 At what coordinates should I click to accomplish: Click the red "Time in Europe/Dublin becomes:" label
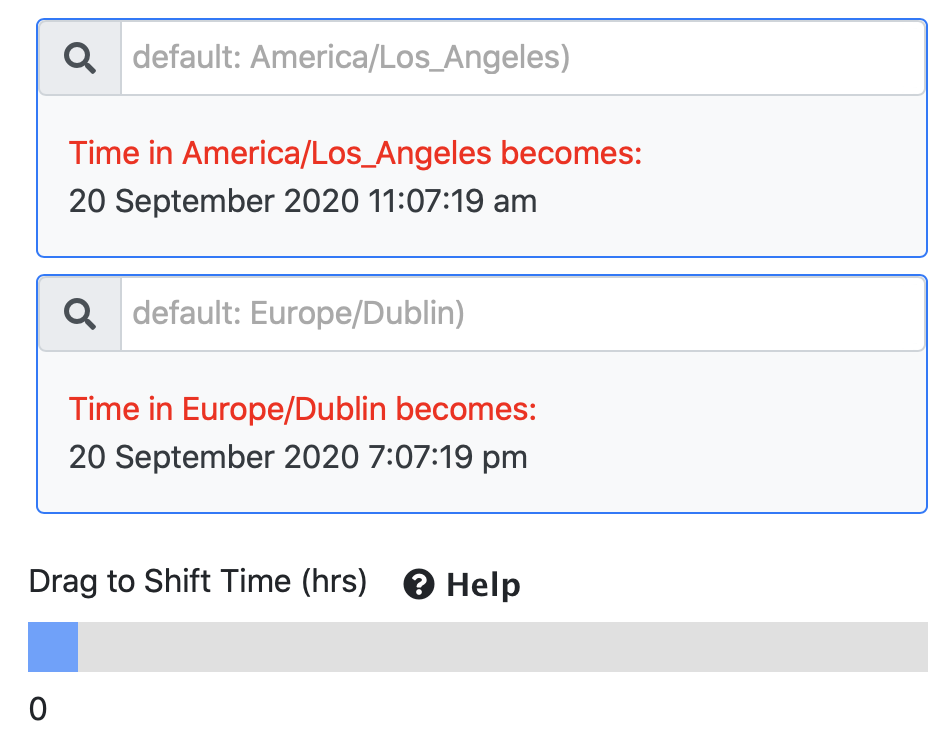click(x=302, y=410)
